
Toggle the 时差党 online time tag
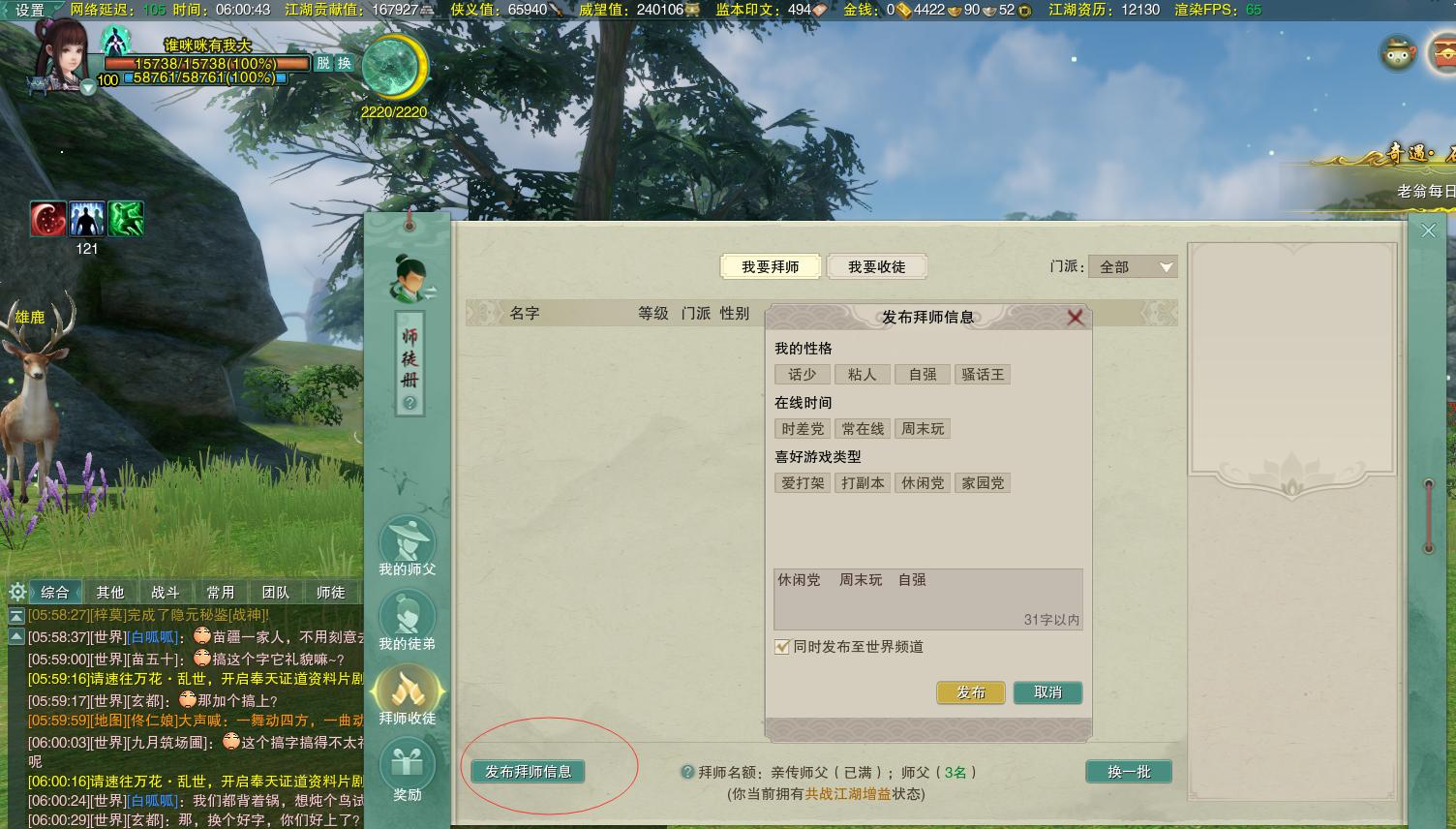coord(802,428)
